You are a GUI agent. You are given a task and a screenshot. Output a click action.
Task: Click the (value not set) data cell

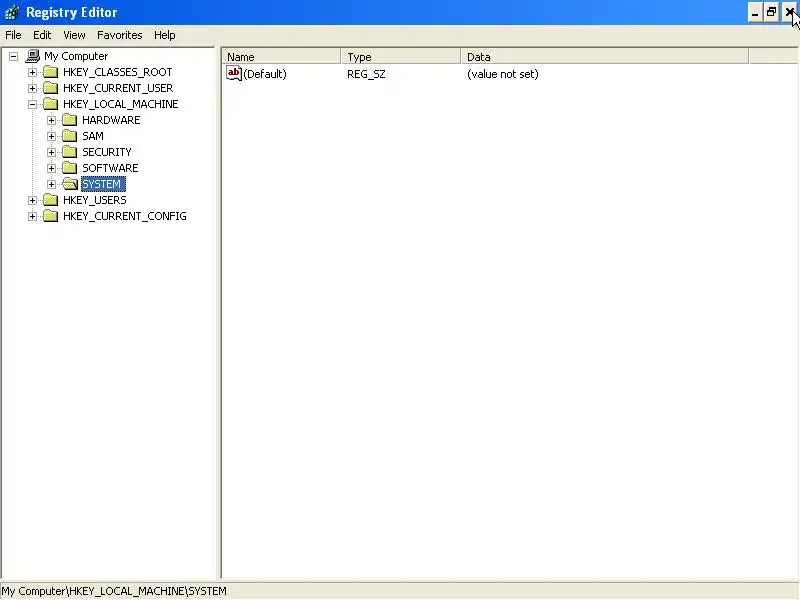click(x=503, y=74)
